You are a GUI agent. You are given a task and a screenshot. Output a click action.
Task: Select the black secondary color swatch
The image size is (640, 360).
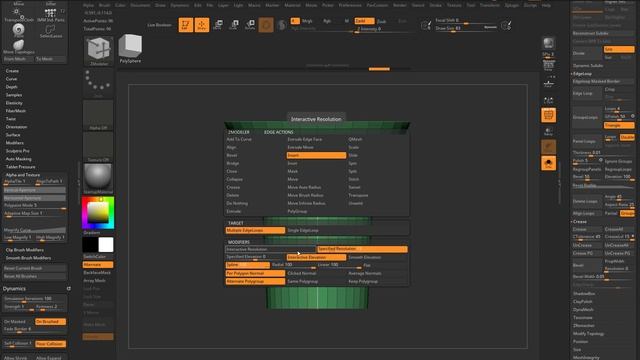[x=90, y=244]
